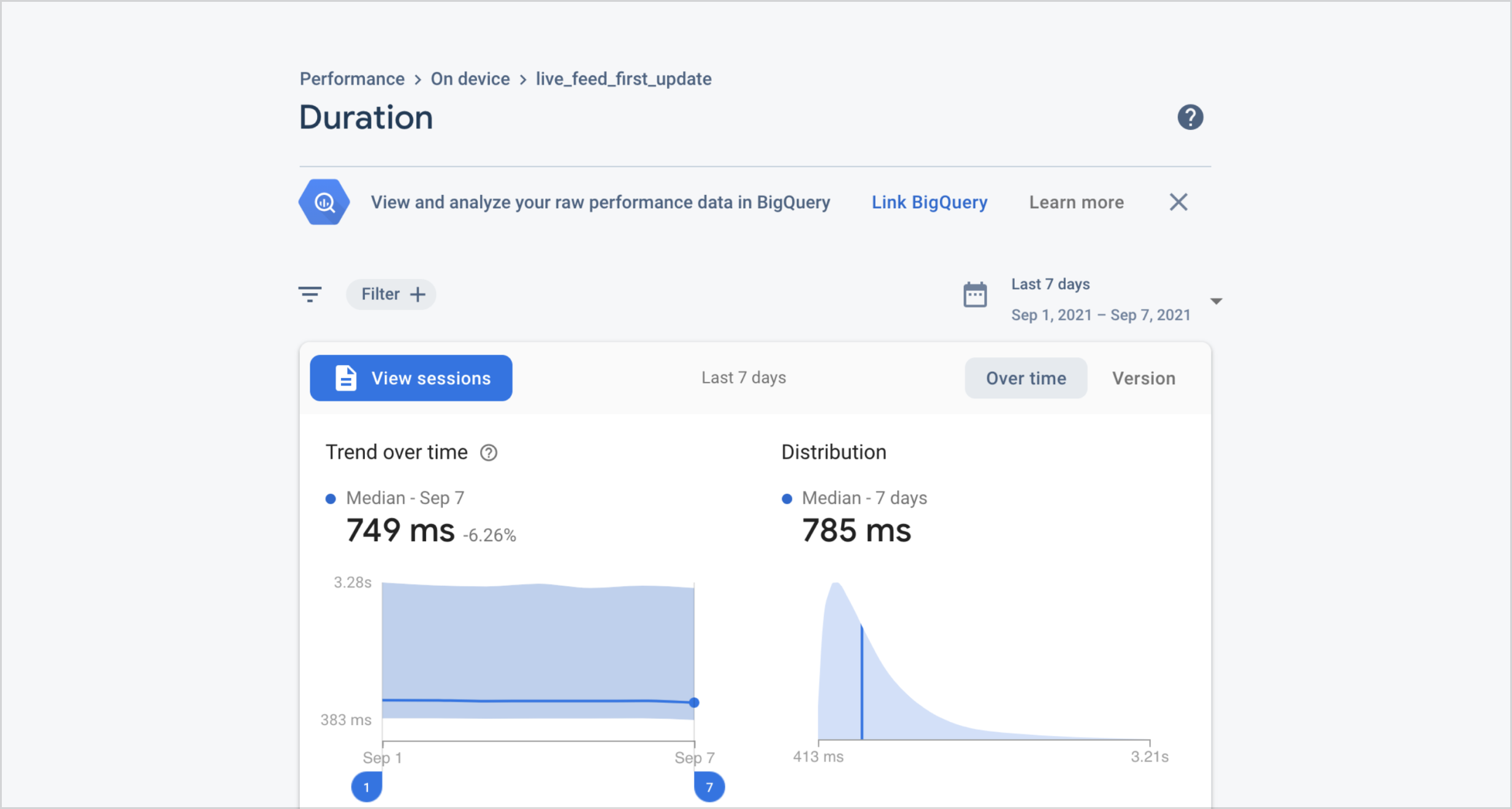Click the timeline range handle labeled 7
Viewport: 1512px width, 809px height.
709,786
